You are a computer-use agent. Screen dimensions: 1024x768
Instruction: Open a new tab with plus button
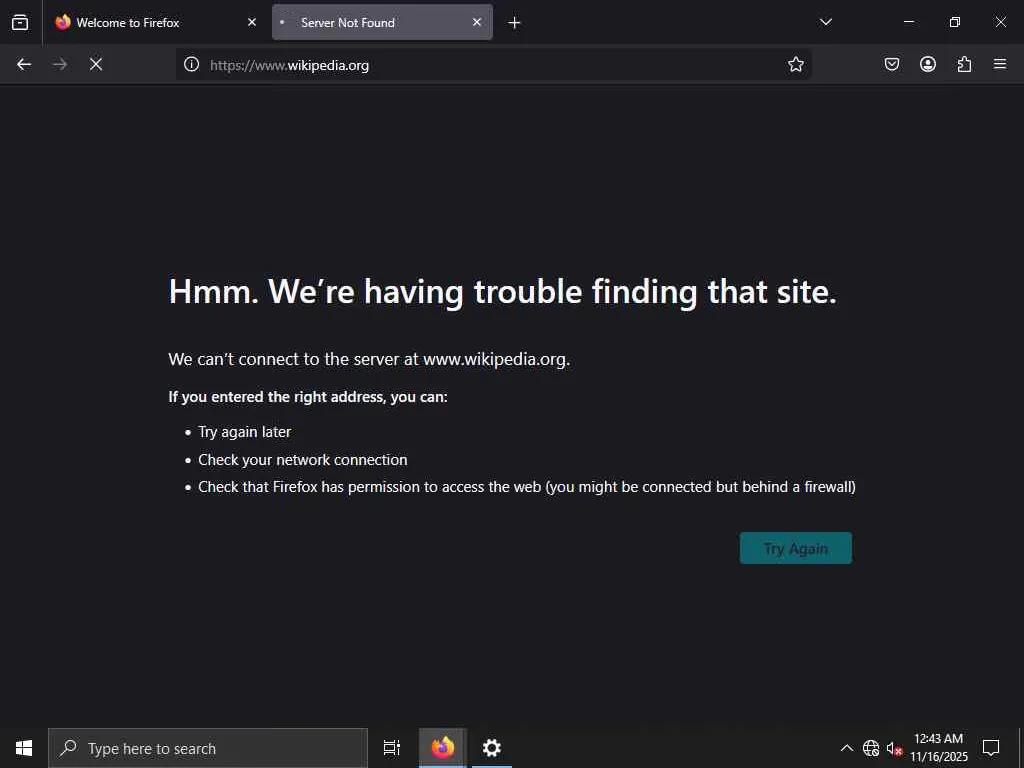(x=515, y=23)
